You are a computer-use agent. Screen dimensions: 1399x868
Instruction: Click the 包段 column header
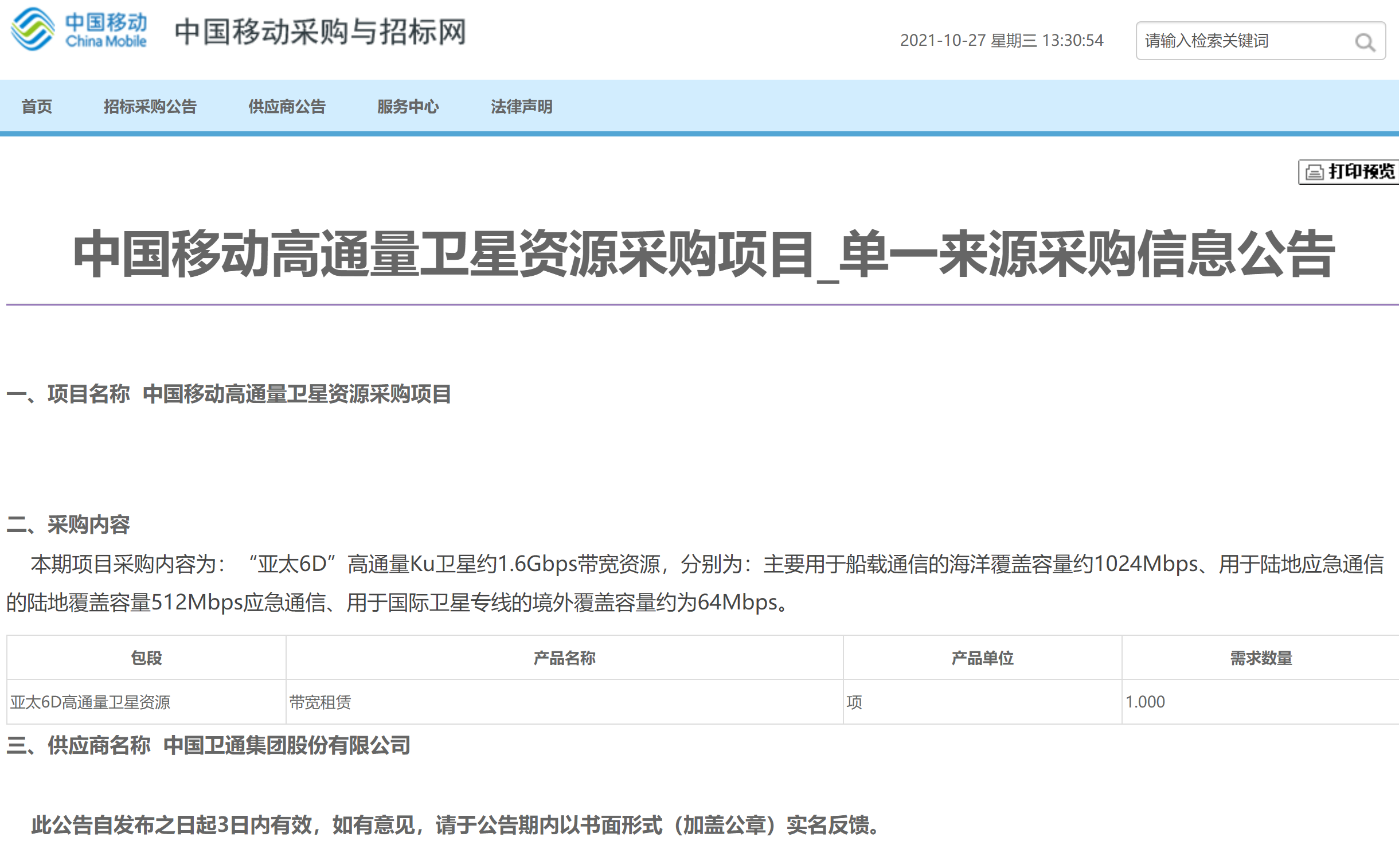pos(146,658)
